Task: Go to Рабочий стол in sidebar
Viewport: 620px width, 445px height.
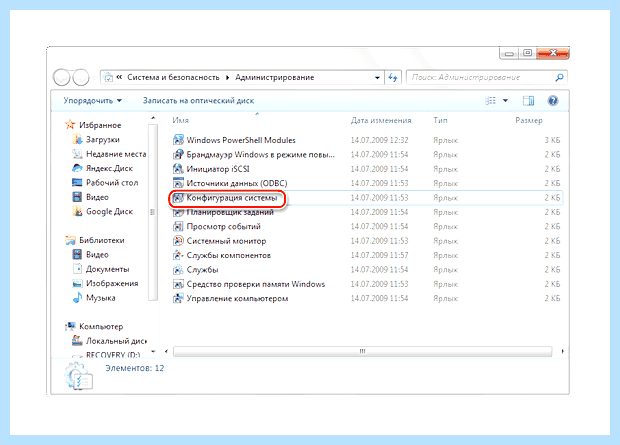Action: tap(112, 183)
